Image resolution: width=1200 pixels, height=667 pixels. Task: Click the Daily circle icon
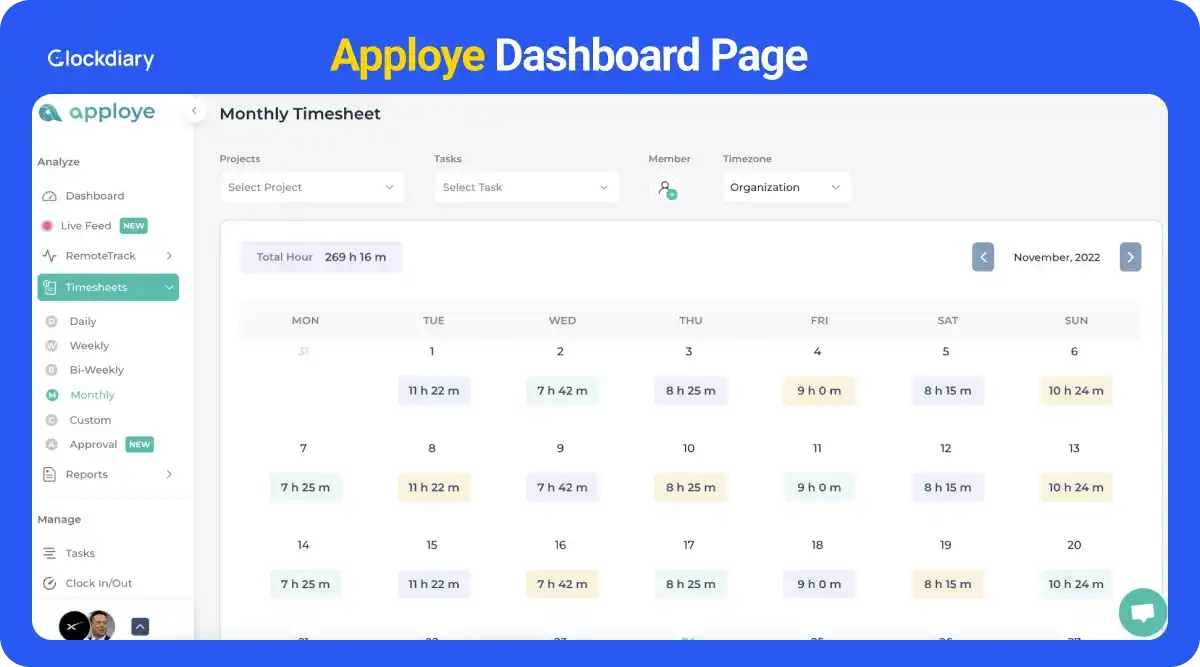coord(52,321)
